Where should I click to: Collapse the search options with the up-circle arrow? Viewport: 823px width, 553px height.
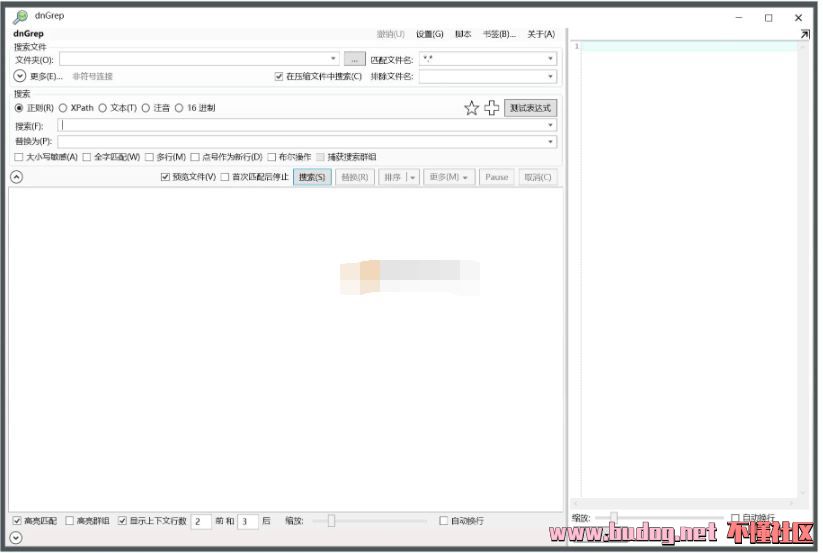(17, 178)
